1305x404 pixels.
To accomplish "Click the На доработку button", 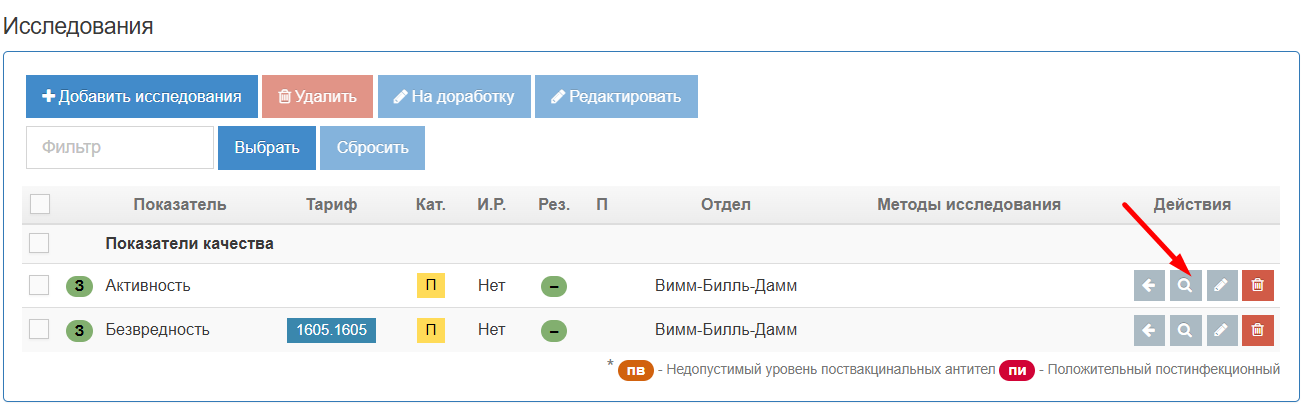I will point(454,97).
